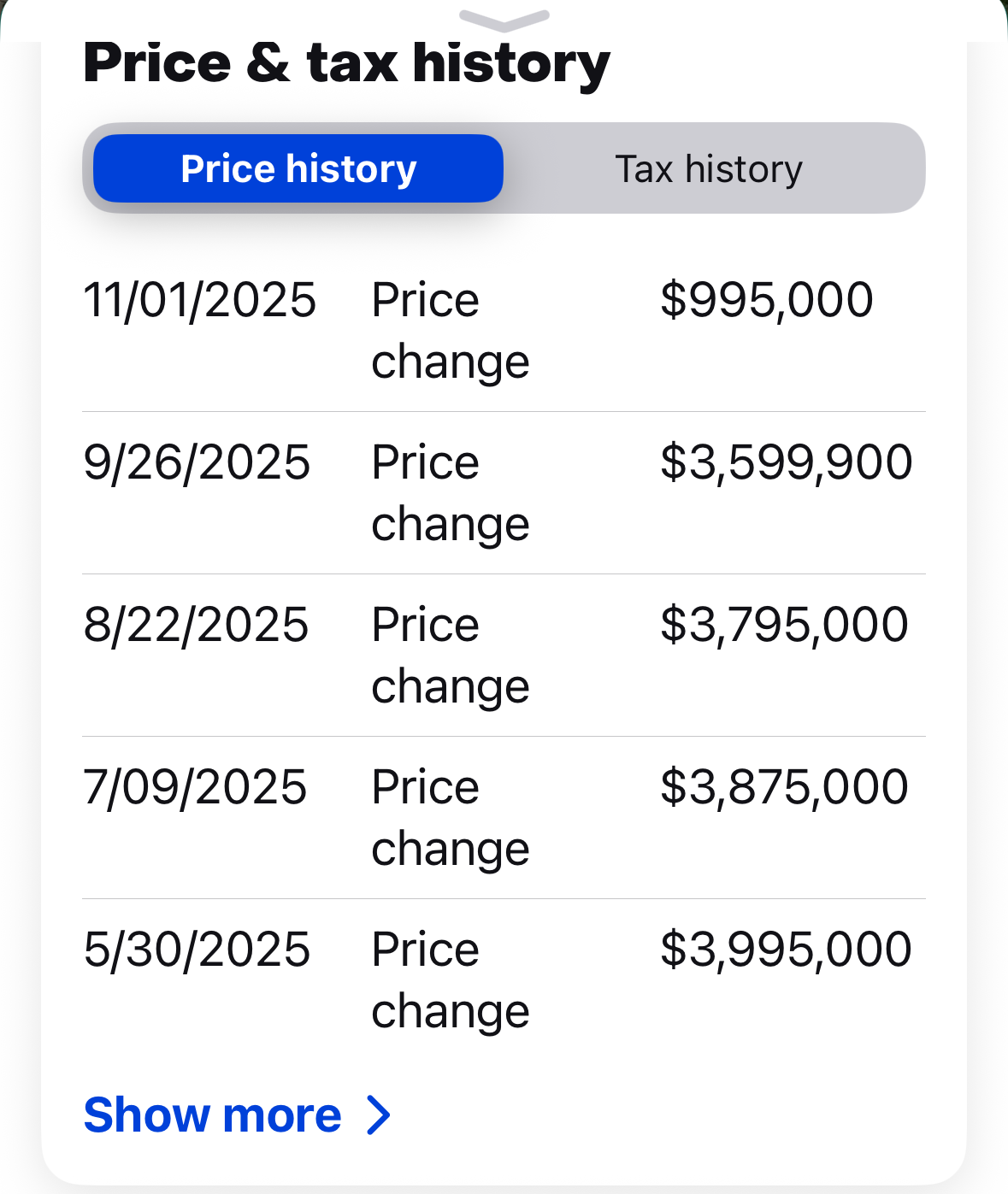Click the 9/26/2025 date entry
Viewport: 1008px width, 1194px height.
pos(197,463)
